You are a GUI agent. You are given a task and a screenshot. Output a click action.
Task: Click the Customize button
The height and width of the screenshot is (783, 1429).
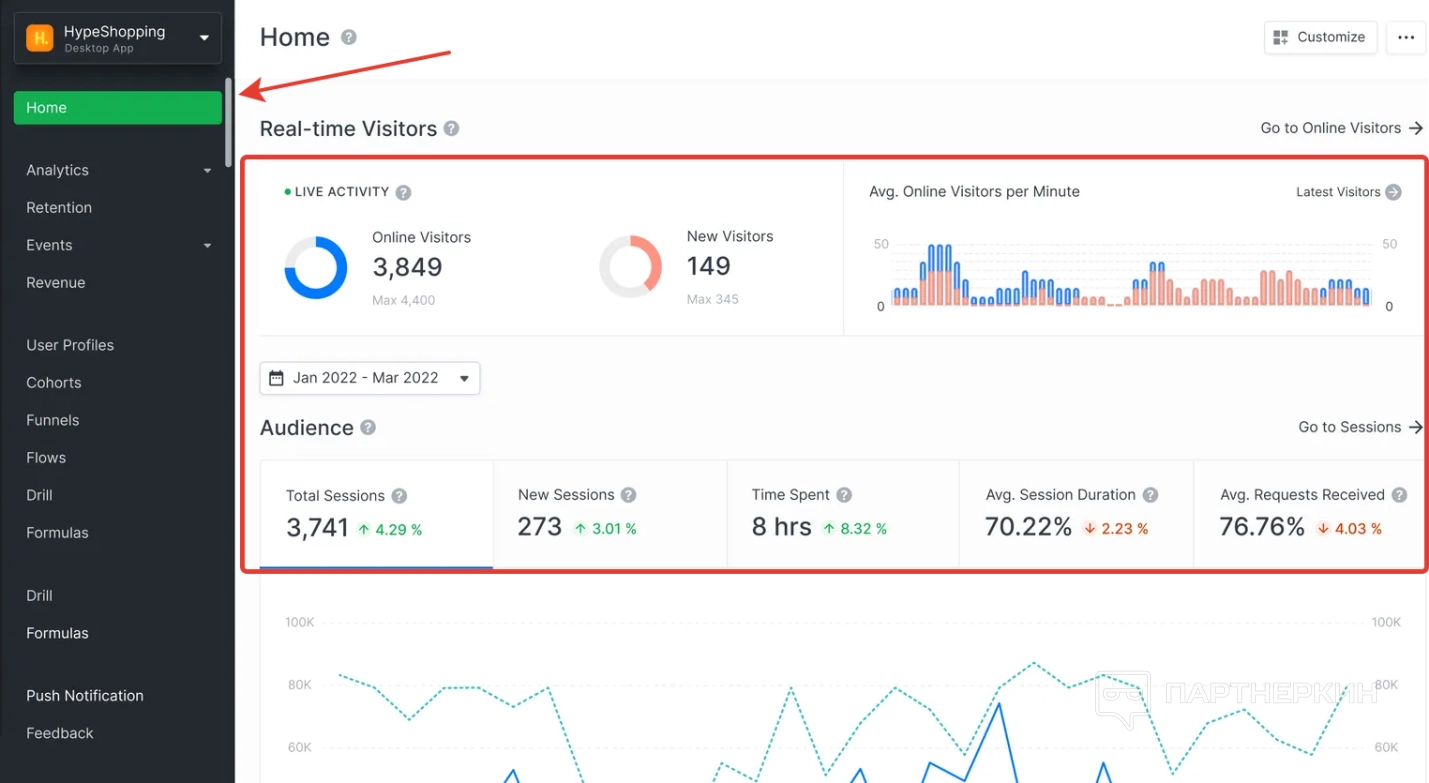pyautogui.click(x=1321, y=37)
